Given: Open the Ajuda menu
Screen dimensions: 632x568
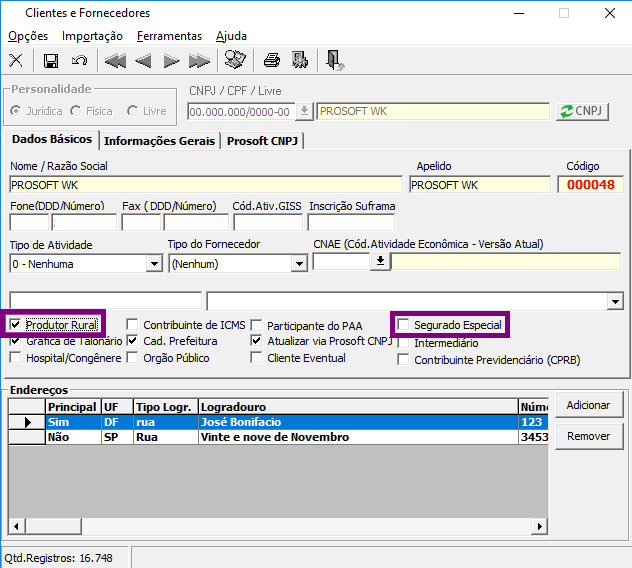Looking at the screenshot, I should pyautogui.click(x=231, y=36).
